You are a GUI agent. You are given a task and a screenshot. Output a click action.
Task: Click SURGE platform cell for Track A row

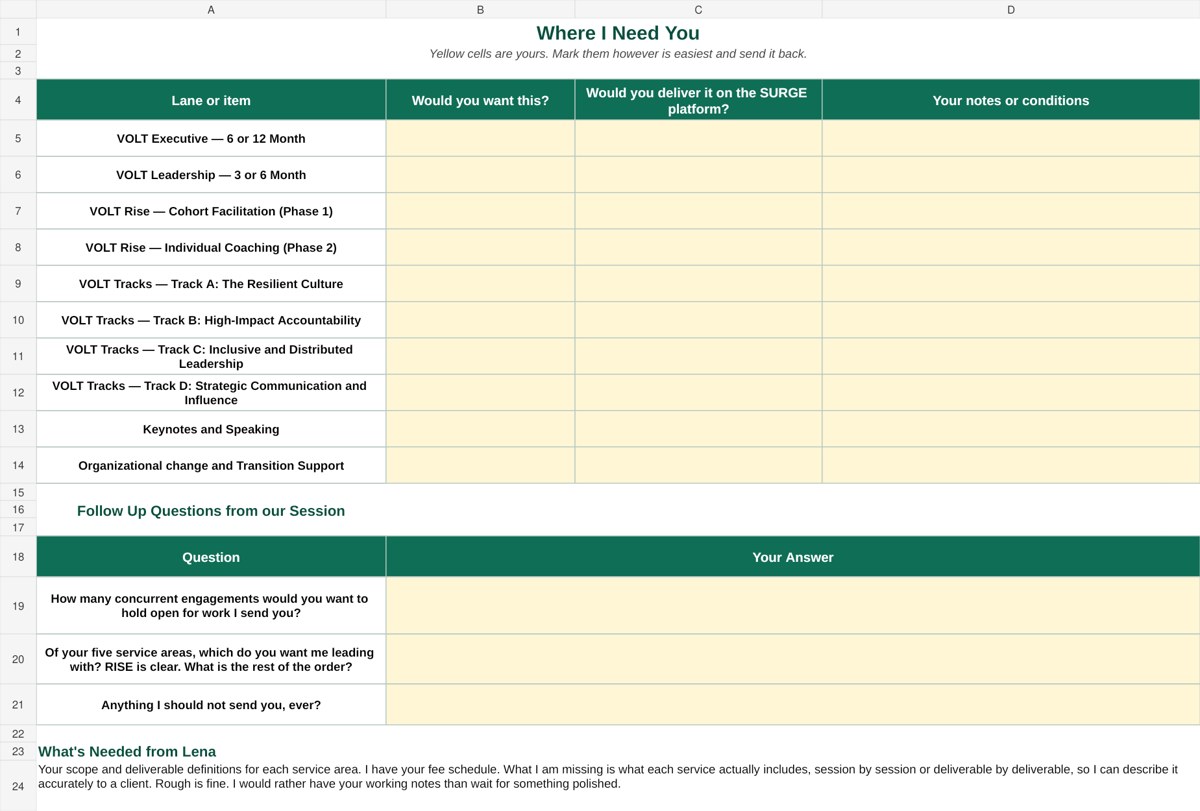click(698, 284)
